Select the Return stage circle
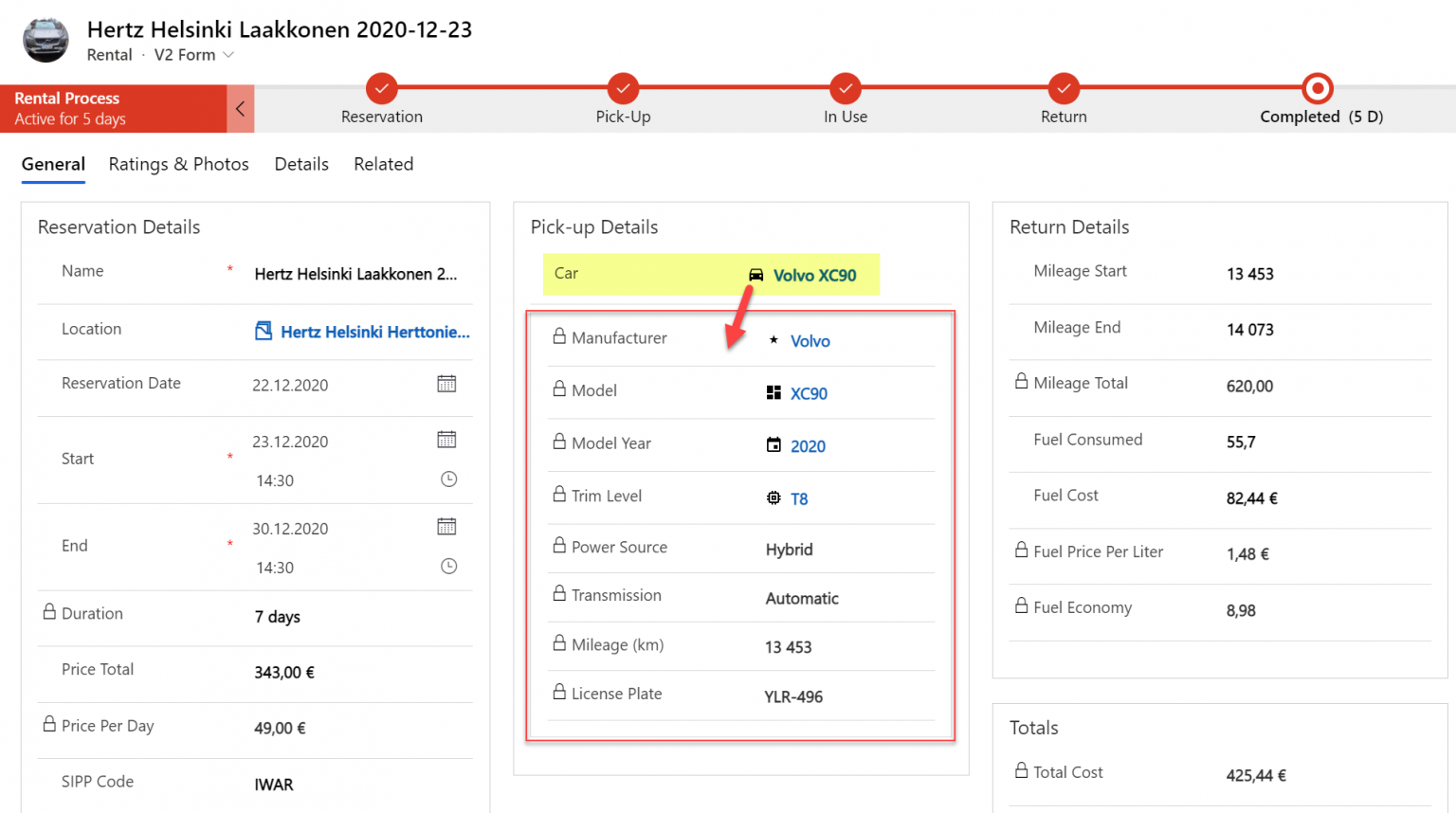 (1064, 88)
